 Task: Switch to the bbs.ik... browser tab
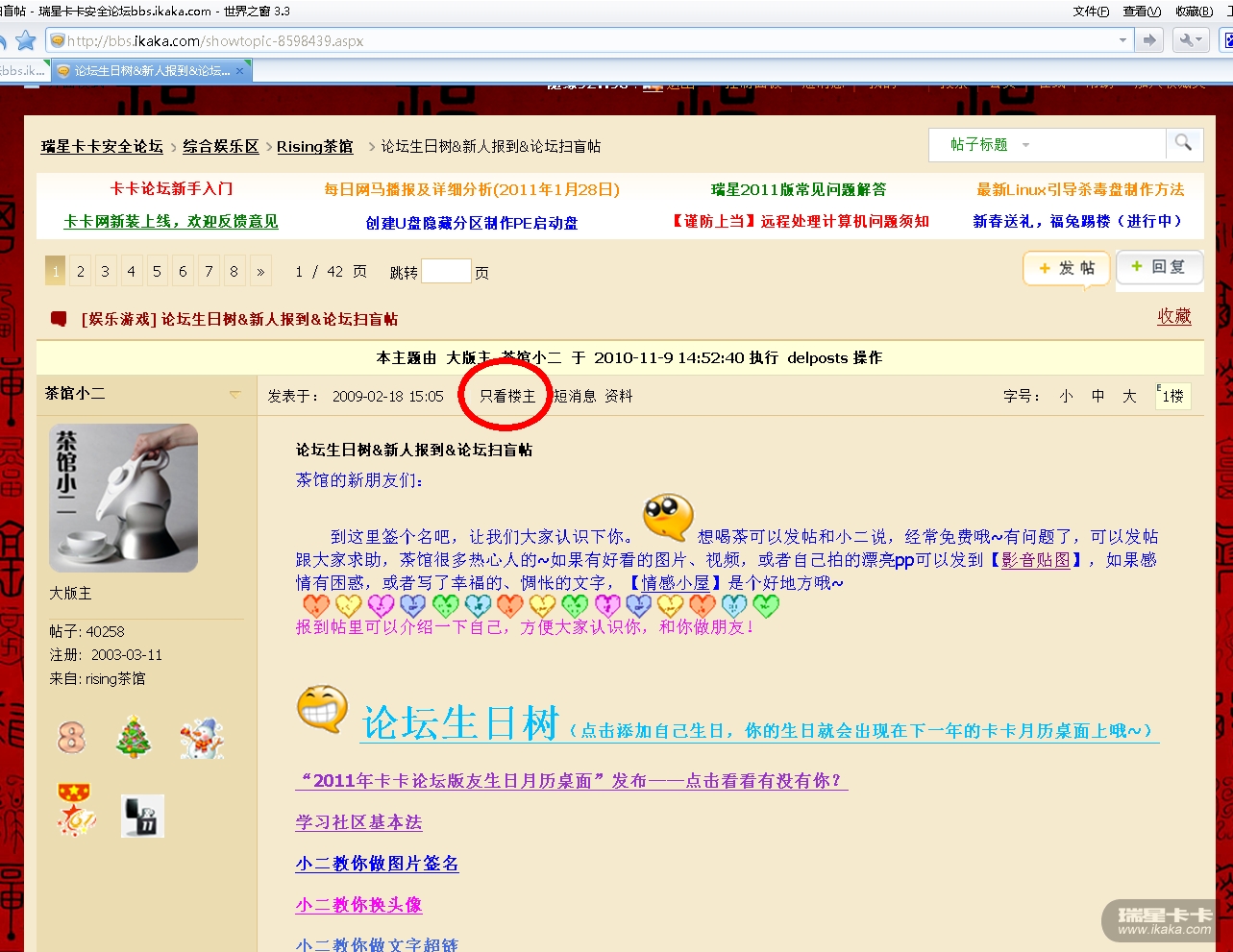pyautogui.click(x=23, y=70)
